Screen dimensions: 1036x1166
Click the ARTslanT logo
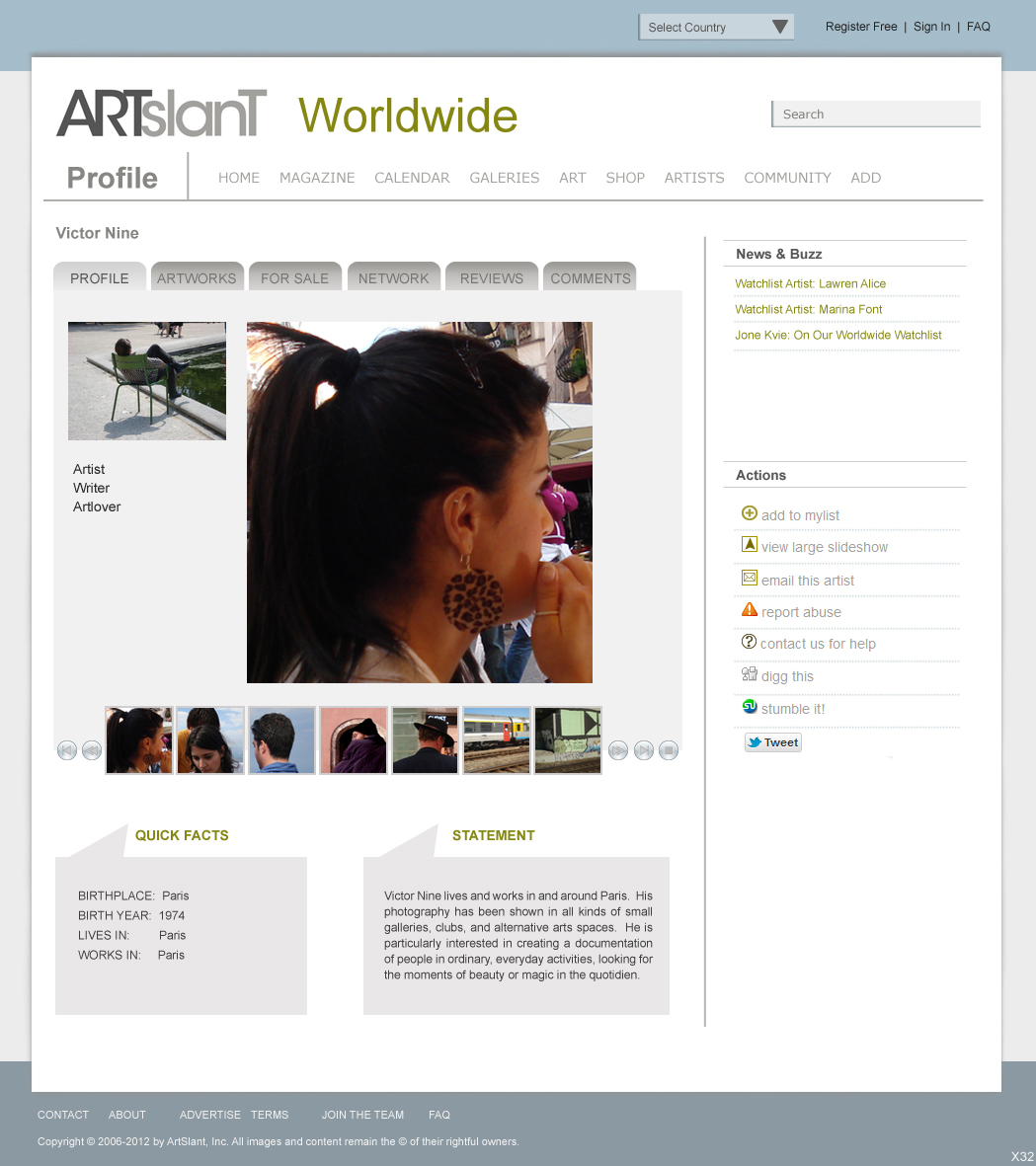coord(160,114)
